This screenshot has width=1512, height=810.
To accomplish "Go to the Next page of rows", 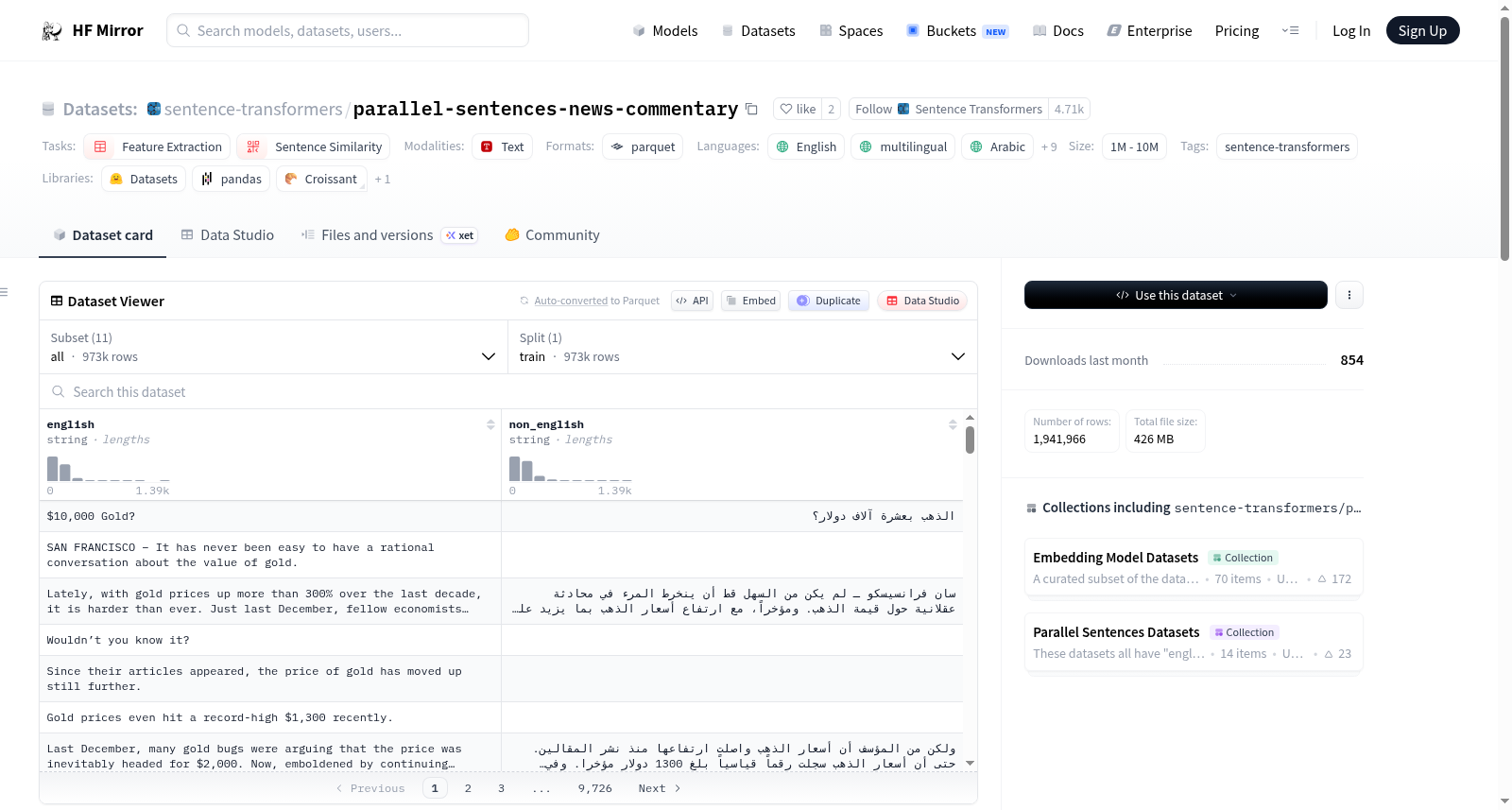I will (x=660, y=788).
